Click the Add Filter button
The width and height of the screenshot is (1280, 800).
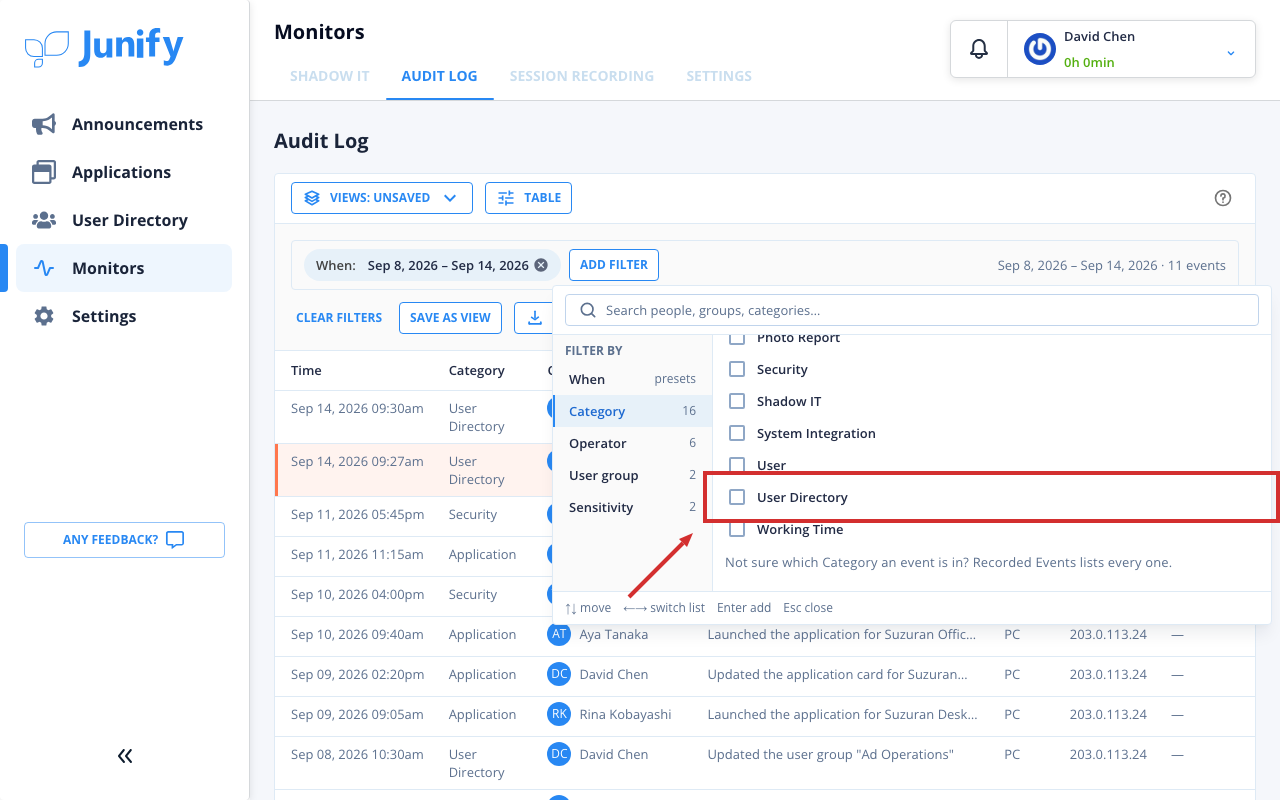point(614,265)
